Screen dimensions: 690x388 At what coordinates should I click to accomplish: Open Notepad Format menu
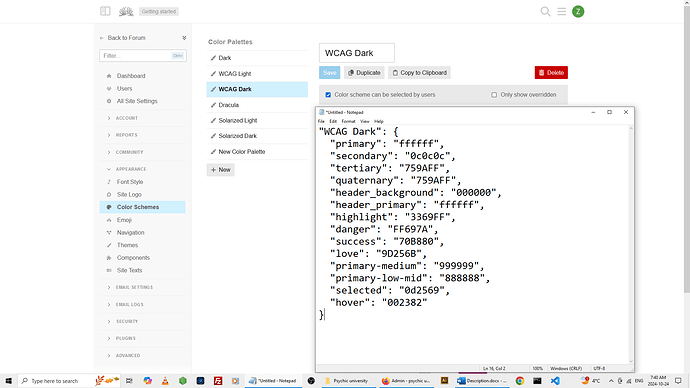click(348, 121)
